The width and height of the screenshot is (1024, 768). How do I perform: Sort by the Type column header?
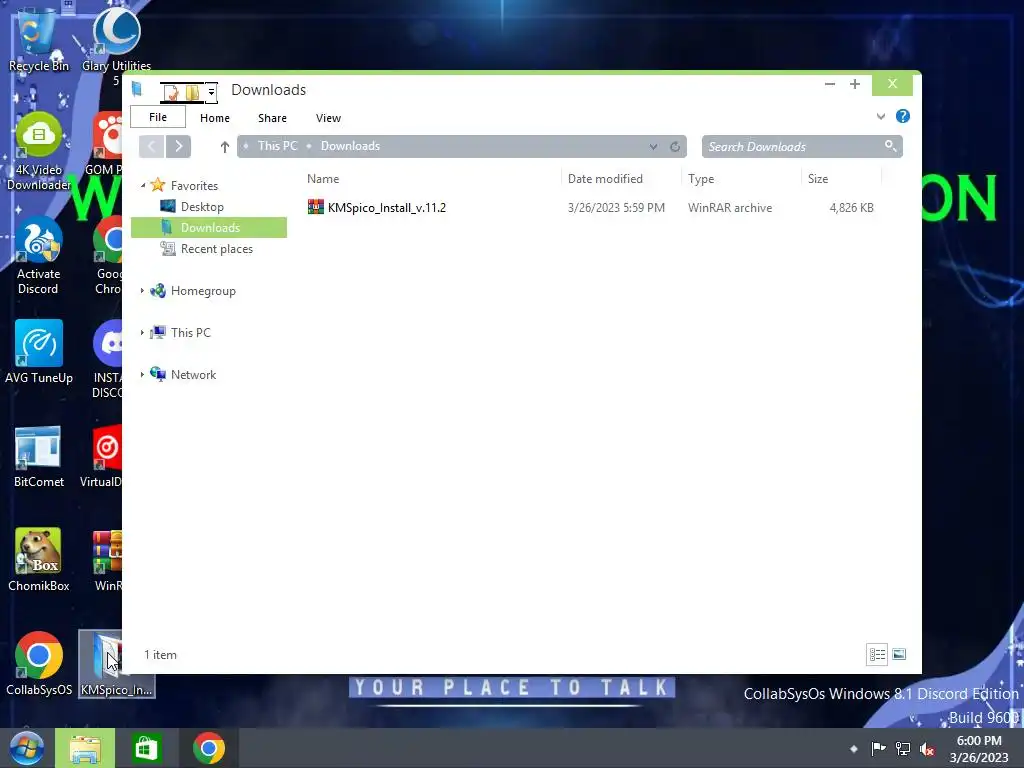741,179
